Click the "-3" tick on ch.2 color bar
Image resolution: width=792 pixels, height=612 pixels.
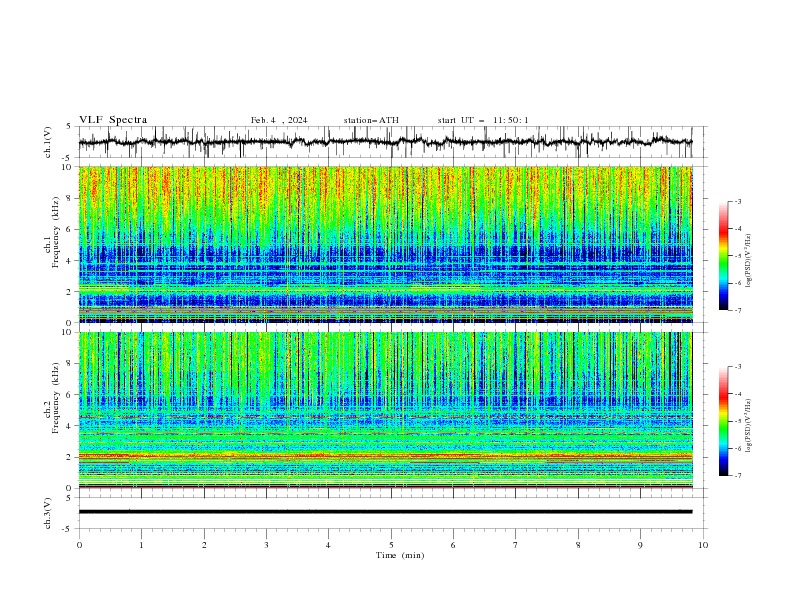(737, 367)
